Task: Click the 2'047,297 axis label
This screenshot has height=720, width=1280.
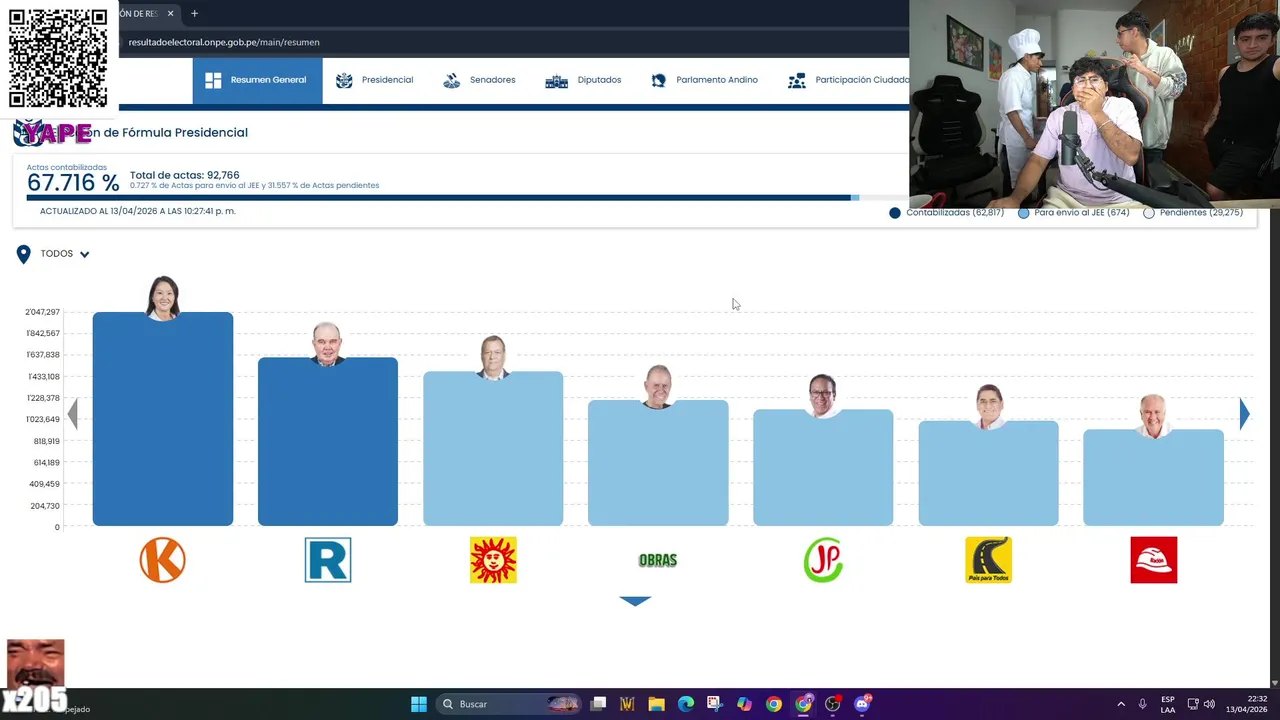Action: [x=43, y=312]
